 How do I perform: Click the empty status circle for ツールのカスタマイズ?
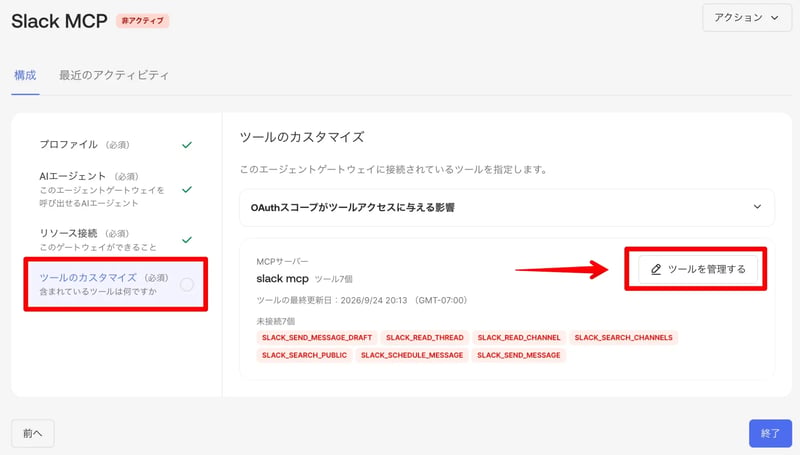point(187,285)
